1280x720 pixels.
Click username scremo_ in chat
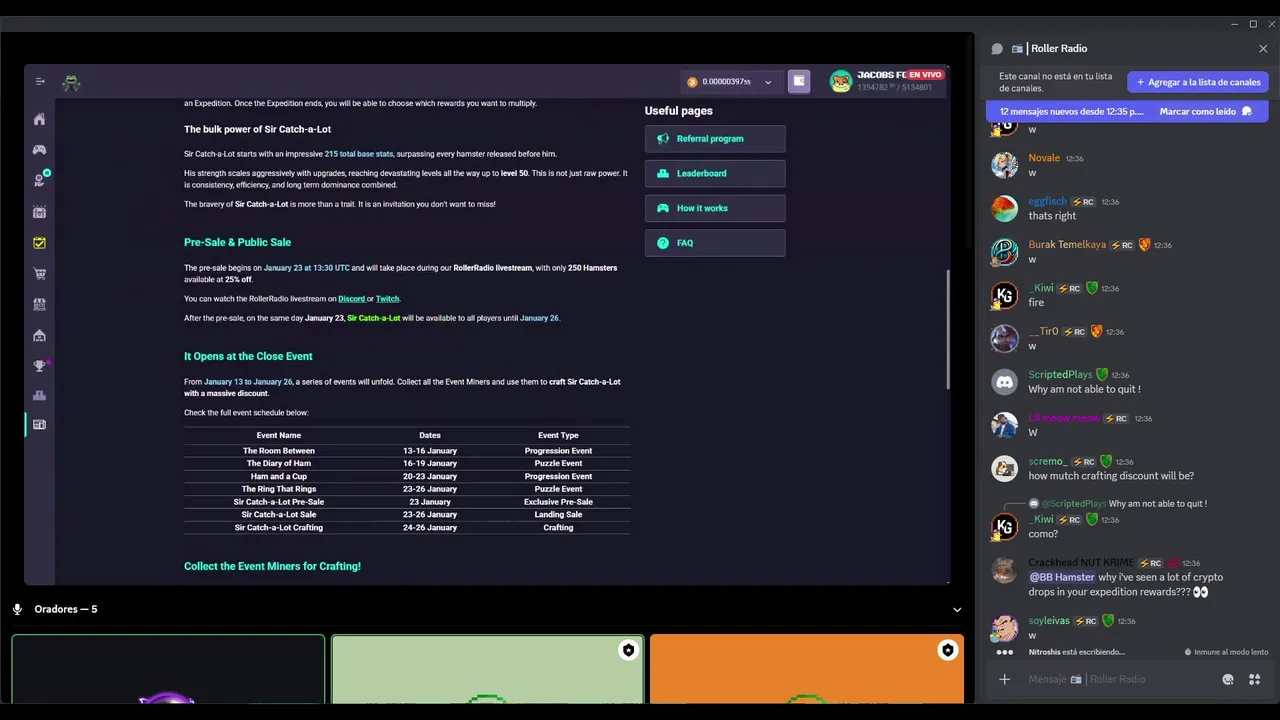pyautogui.click(x=1047, y=461)
